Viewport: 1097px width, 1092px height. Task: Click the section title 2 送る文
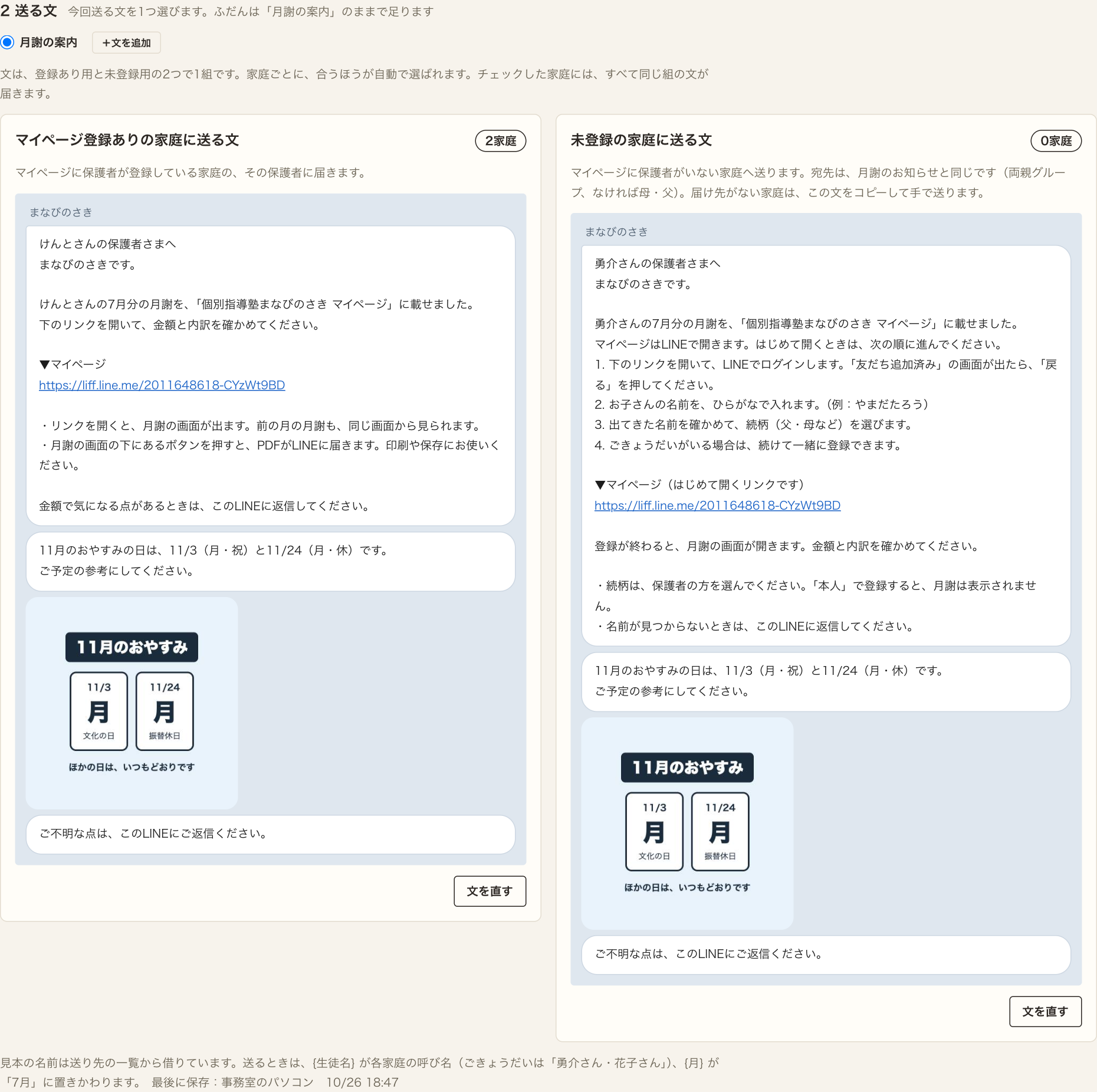(29, 11)
